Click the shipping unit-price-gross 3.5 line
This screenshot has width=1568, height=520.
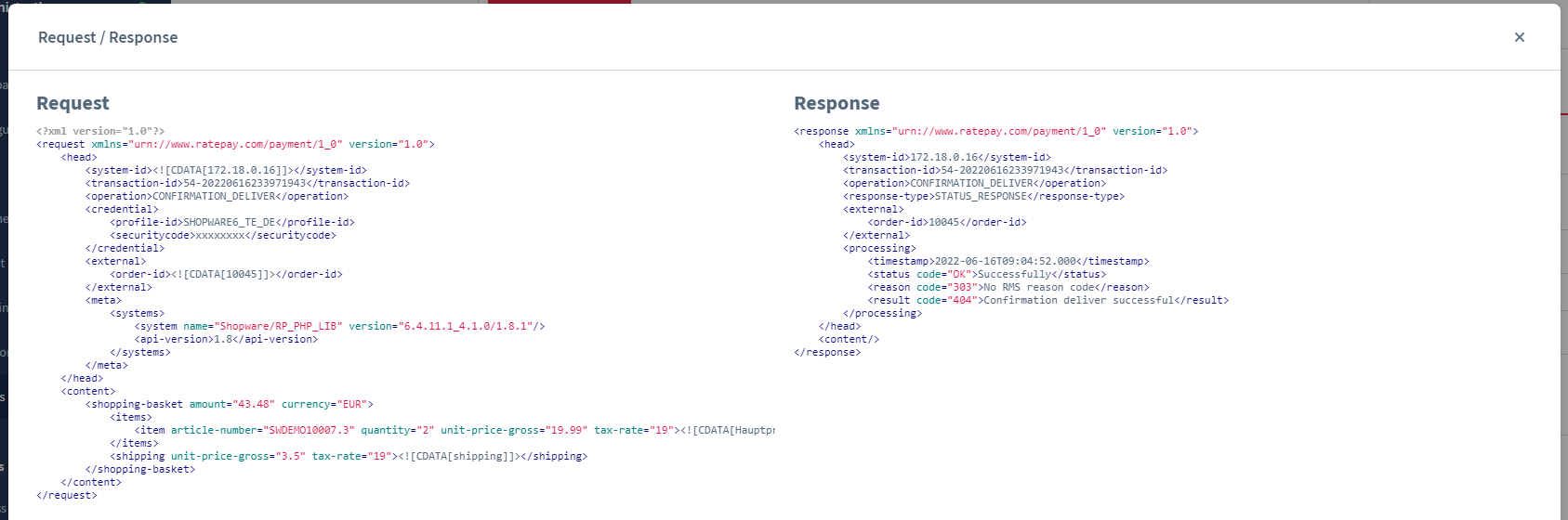click(349, 456)
